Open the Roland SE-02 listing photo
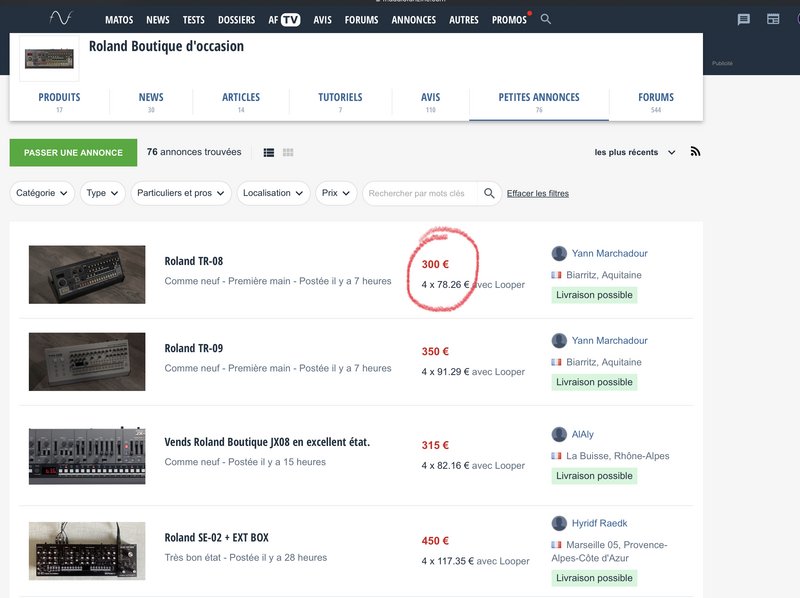The width and height of the screenshot is (800, 598). [87, 551]
